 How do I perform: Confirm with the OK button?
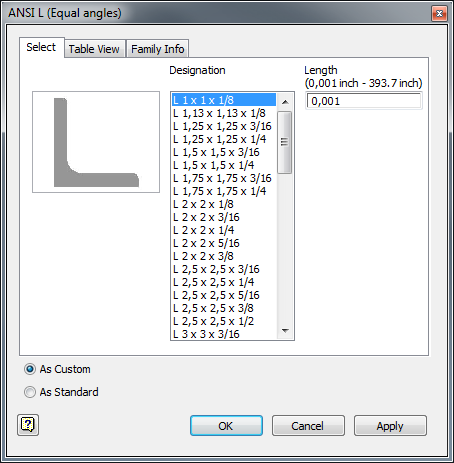(226, 426)
